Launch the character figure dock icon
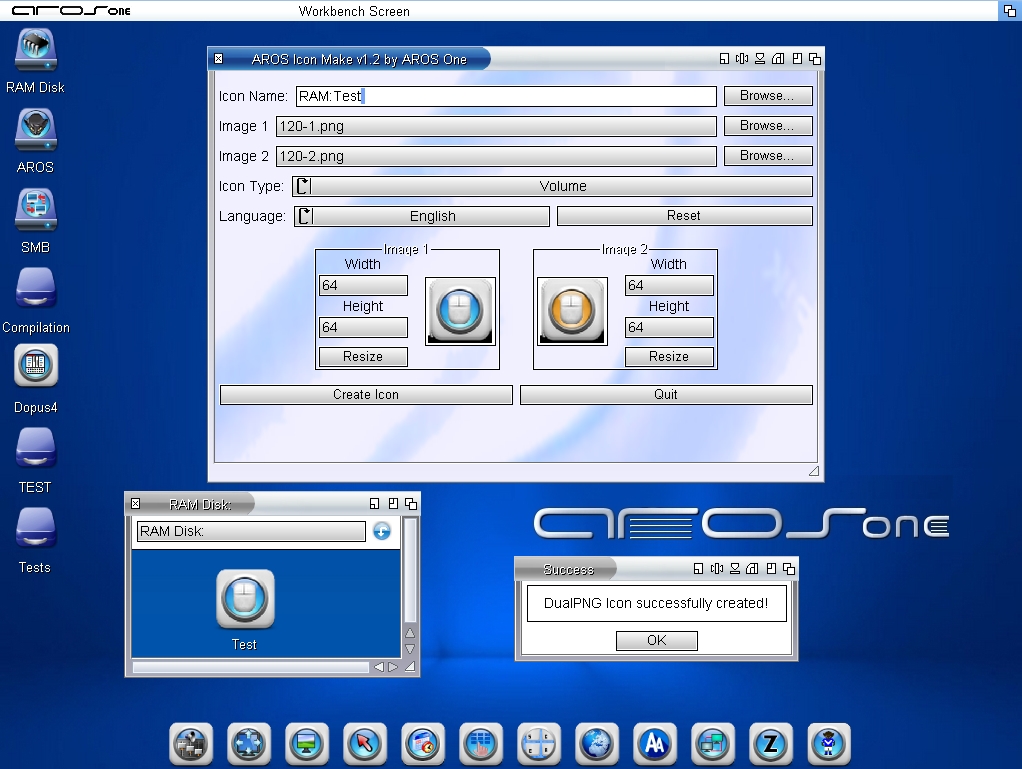 point(829,744)
